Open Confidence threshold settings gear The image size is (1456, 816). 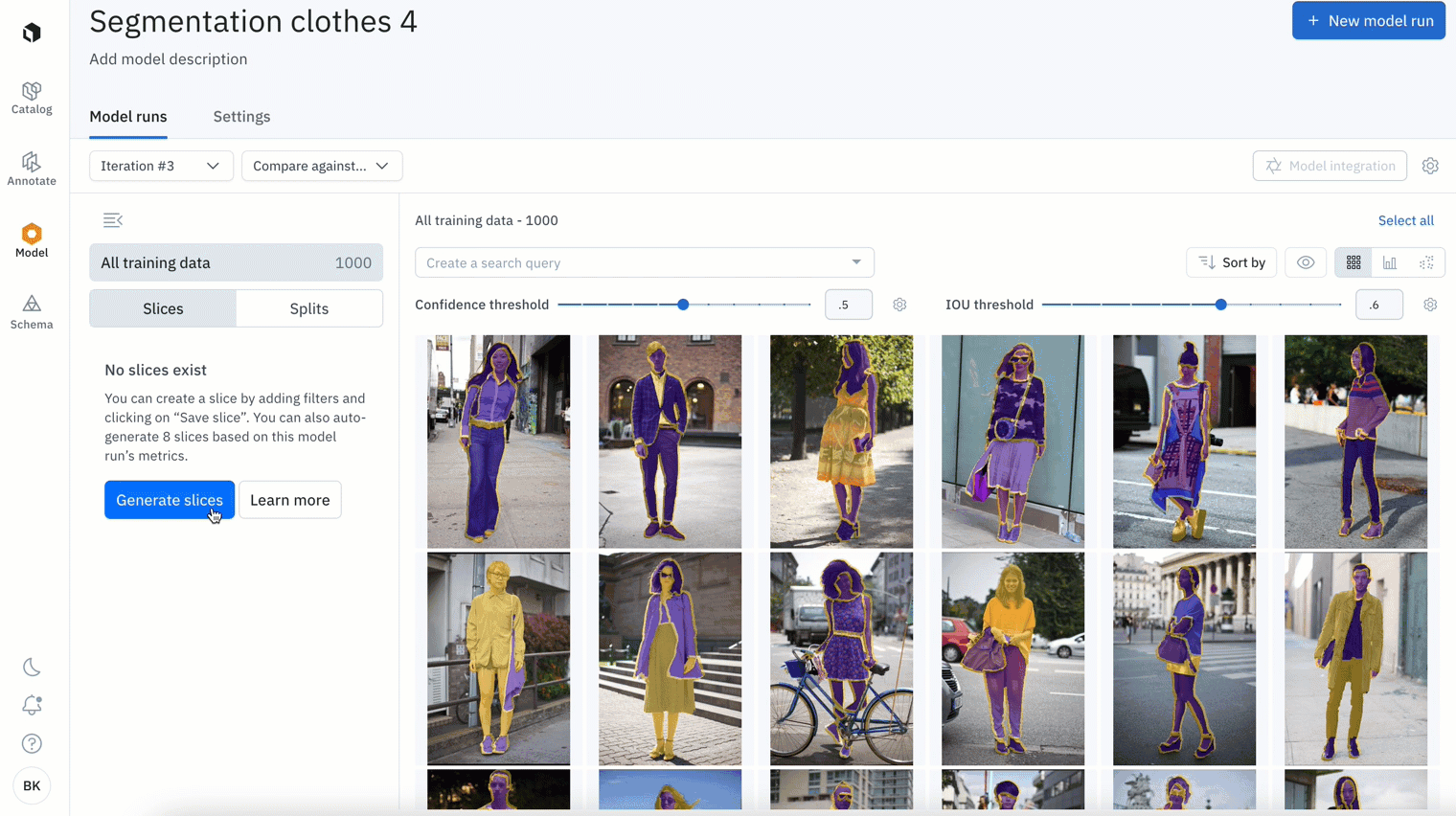coord(899,305)
